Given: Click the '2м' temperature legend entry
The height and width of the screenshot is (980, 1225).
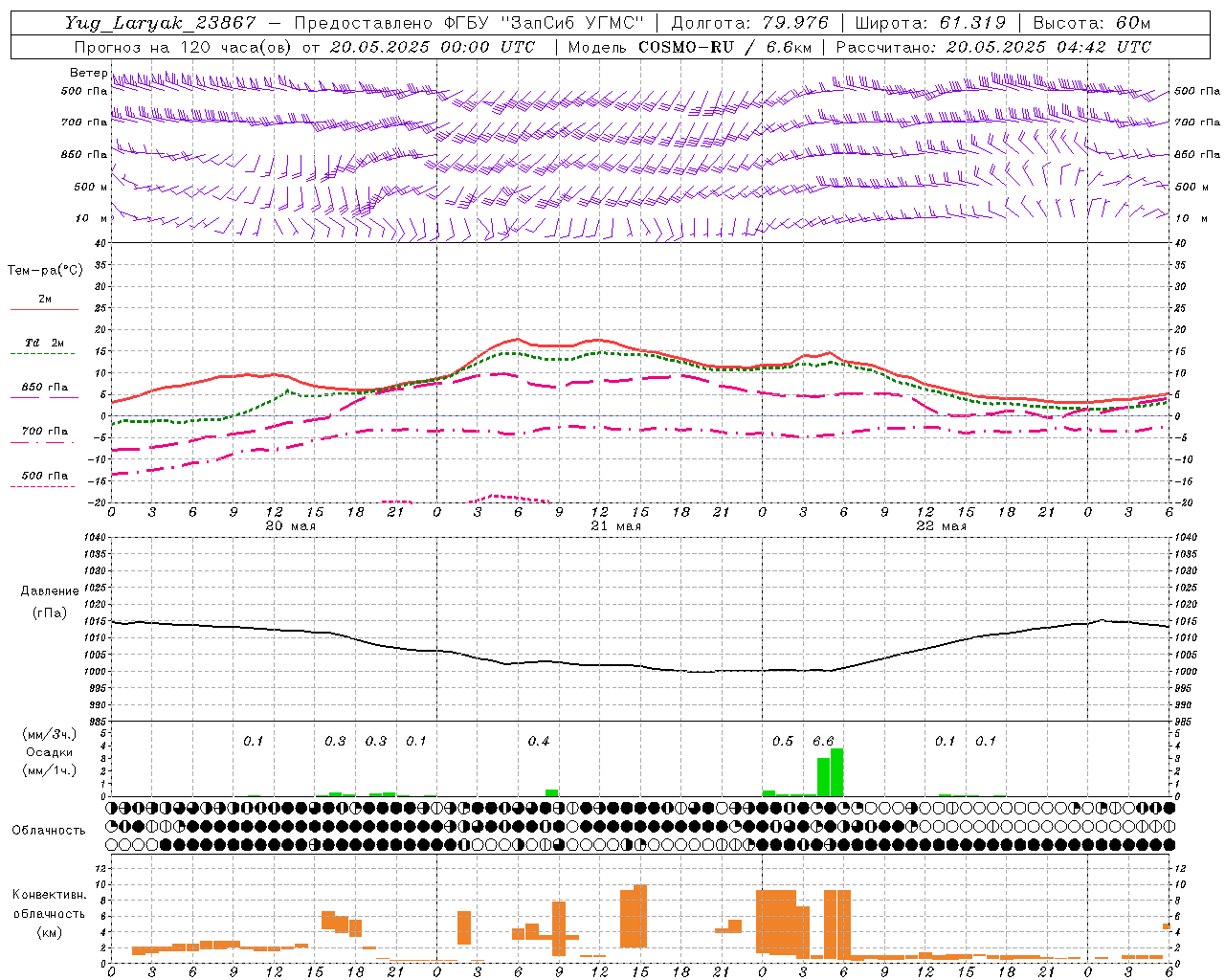Looking at the screenshot, I should click(x=45, y=300).
